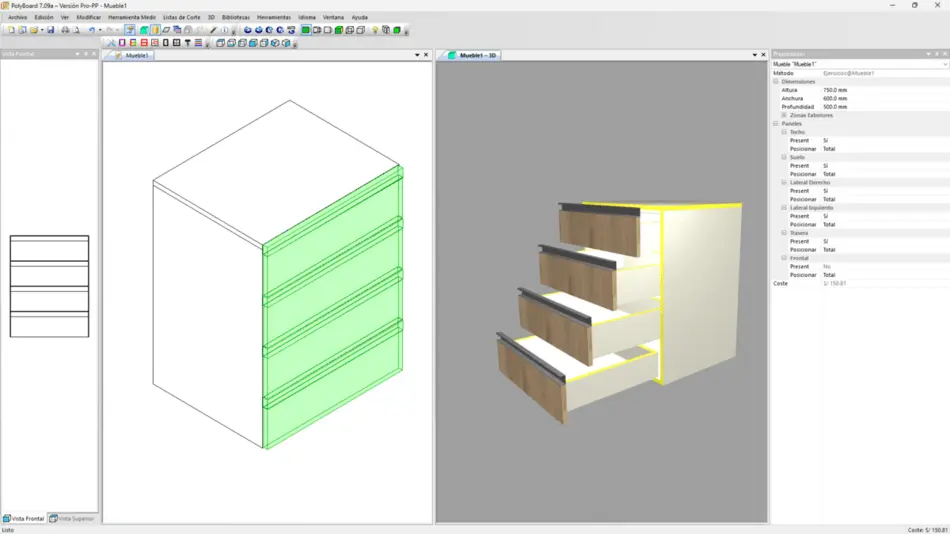Toggle the Techo panel Present value

click(x=826, y=140)
